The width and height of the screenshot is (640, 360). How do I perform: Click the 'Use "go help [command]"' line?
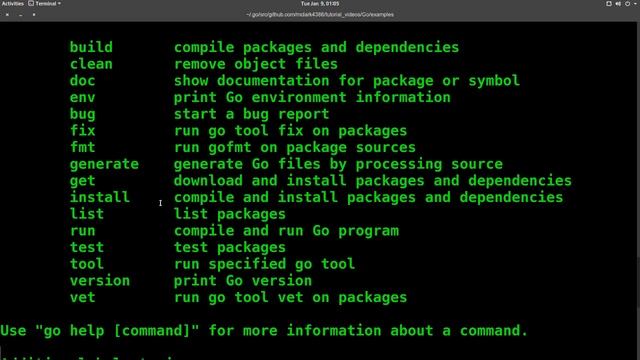(264, 331)
